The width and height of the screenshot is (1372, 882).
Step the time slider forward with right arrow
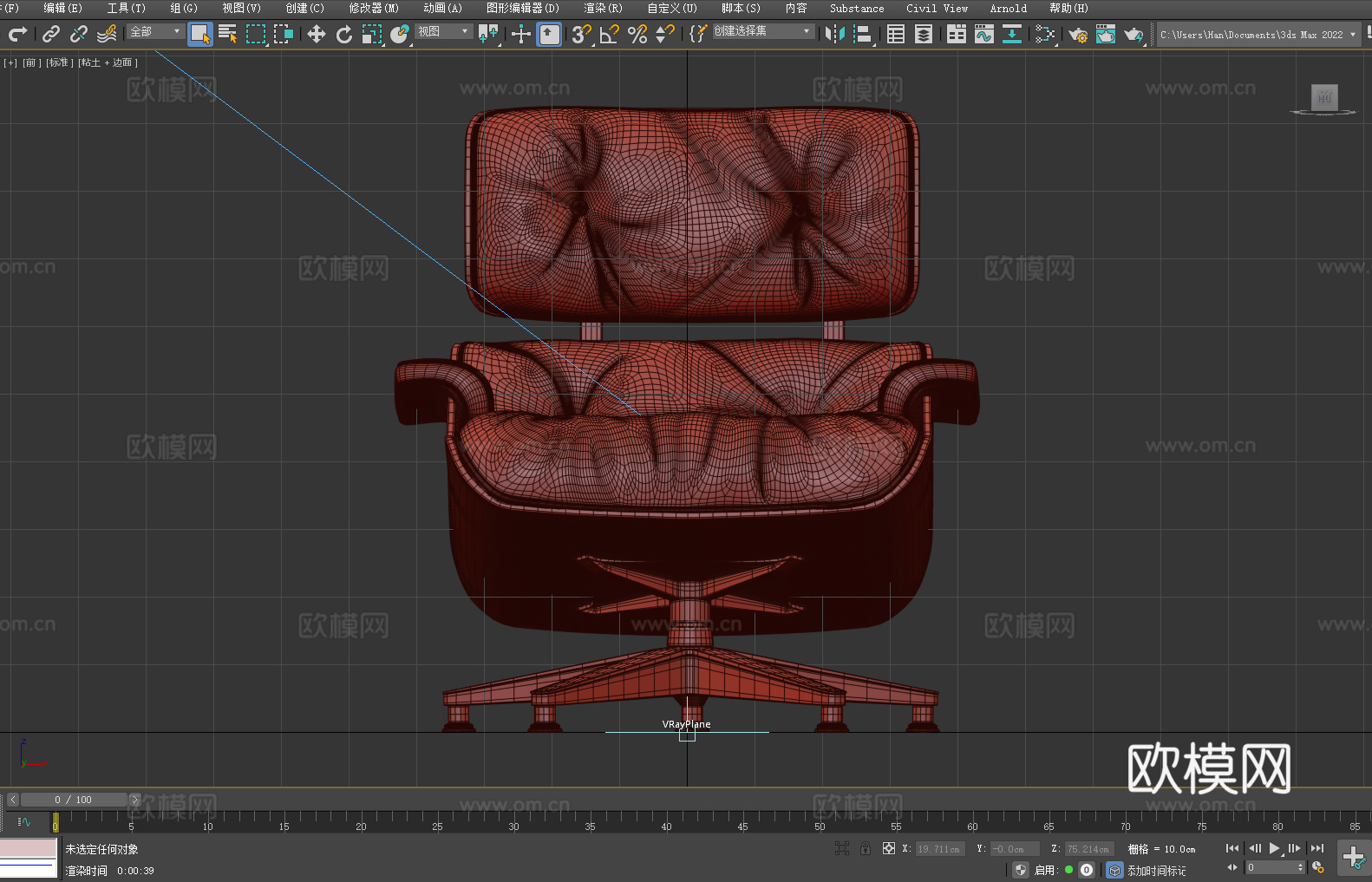(x=134, y=800)
